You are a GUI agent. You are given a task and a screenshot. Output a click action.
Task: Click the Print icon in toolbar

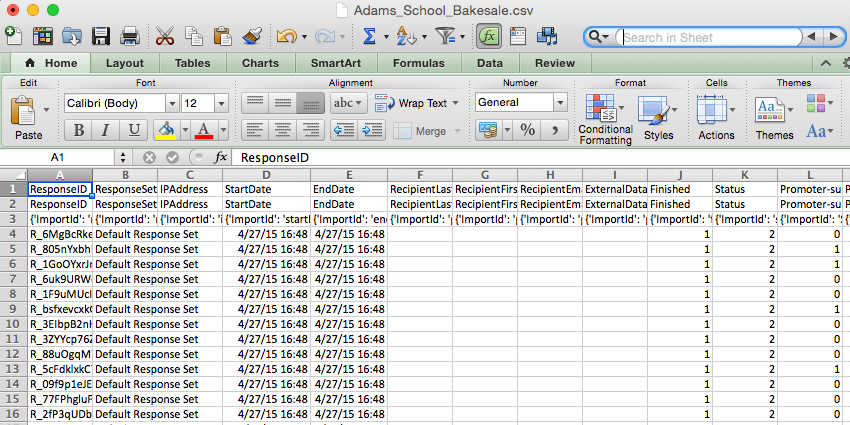[130, 36]
